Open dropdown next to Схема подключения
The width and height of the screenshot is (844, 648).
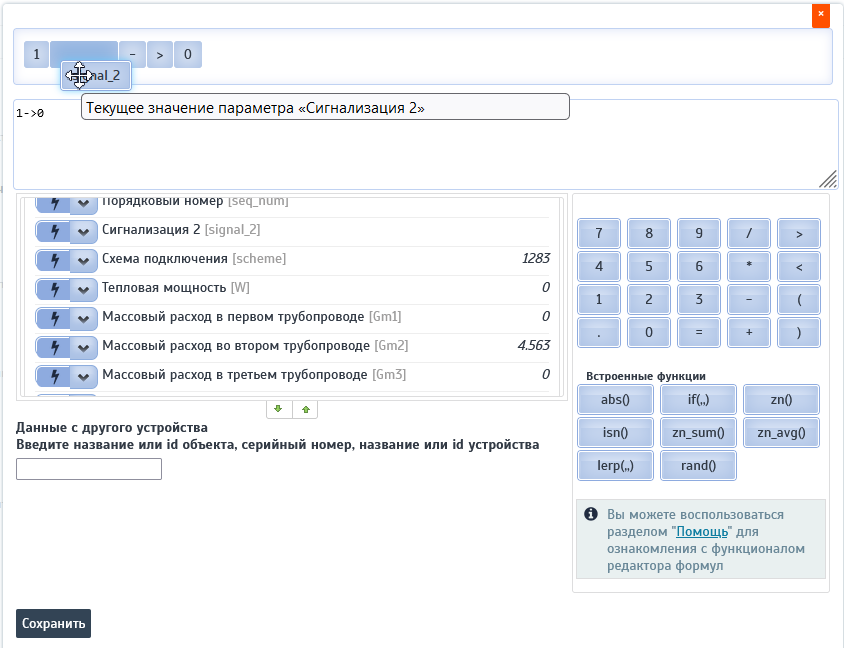84,260
